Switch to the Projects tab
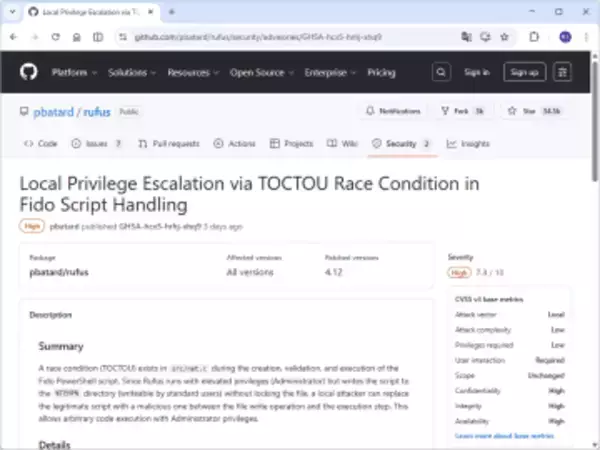The width and height of the screenshot is (600, 450). point(291,143)
